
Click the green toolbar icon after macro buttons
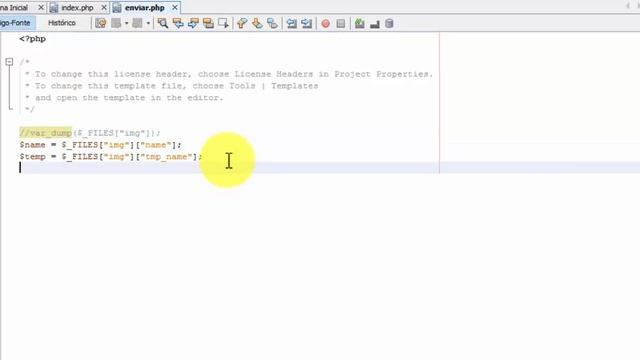point(360,23)
